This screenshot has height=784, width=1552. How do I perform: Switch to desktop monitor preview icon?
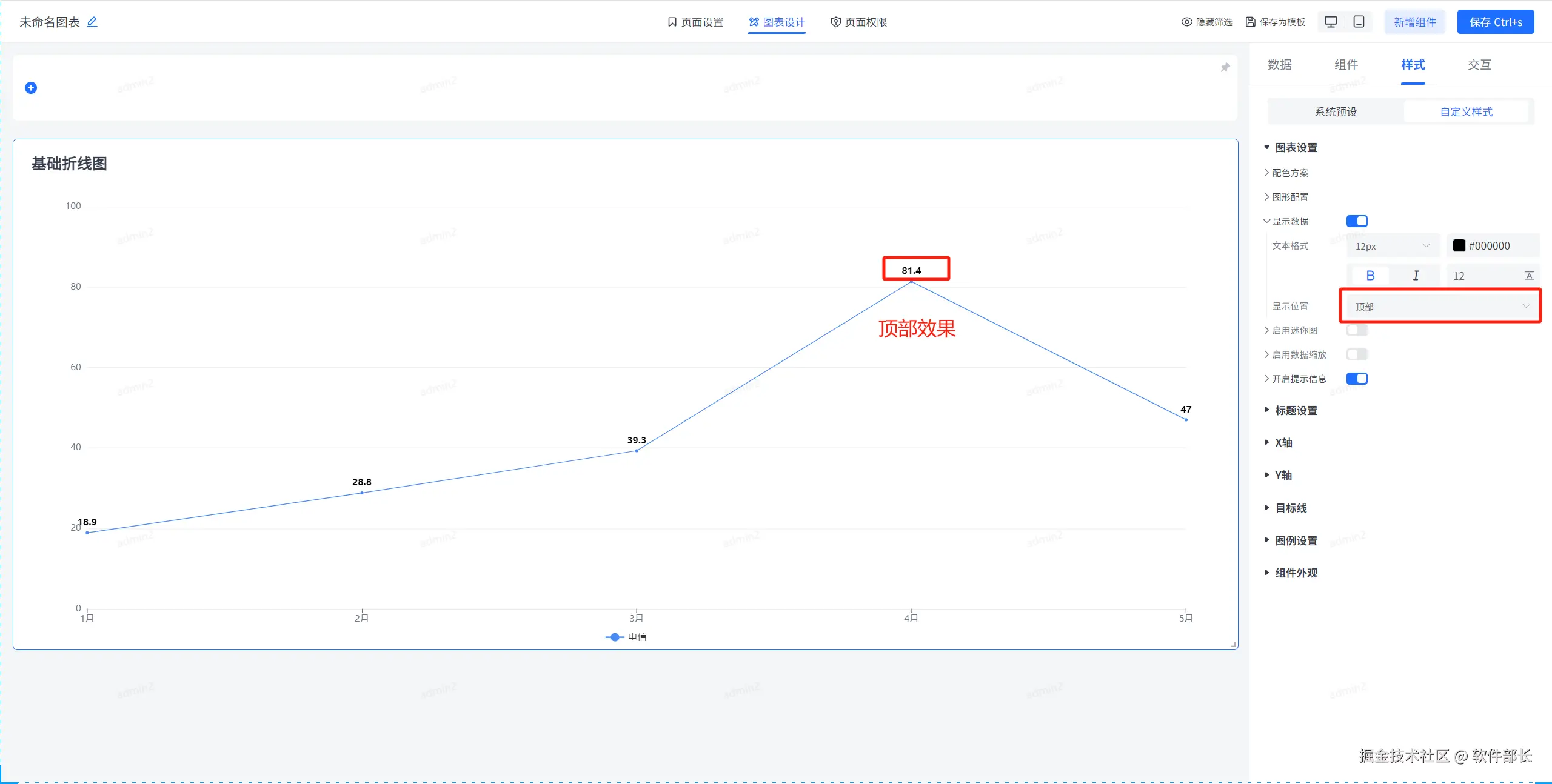(x=1331, y=22)
